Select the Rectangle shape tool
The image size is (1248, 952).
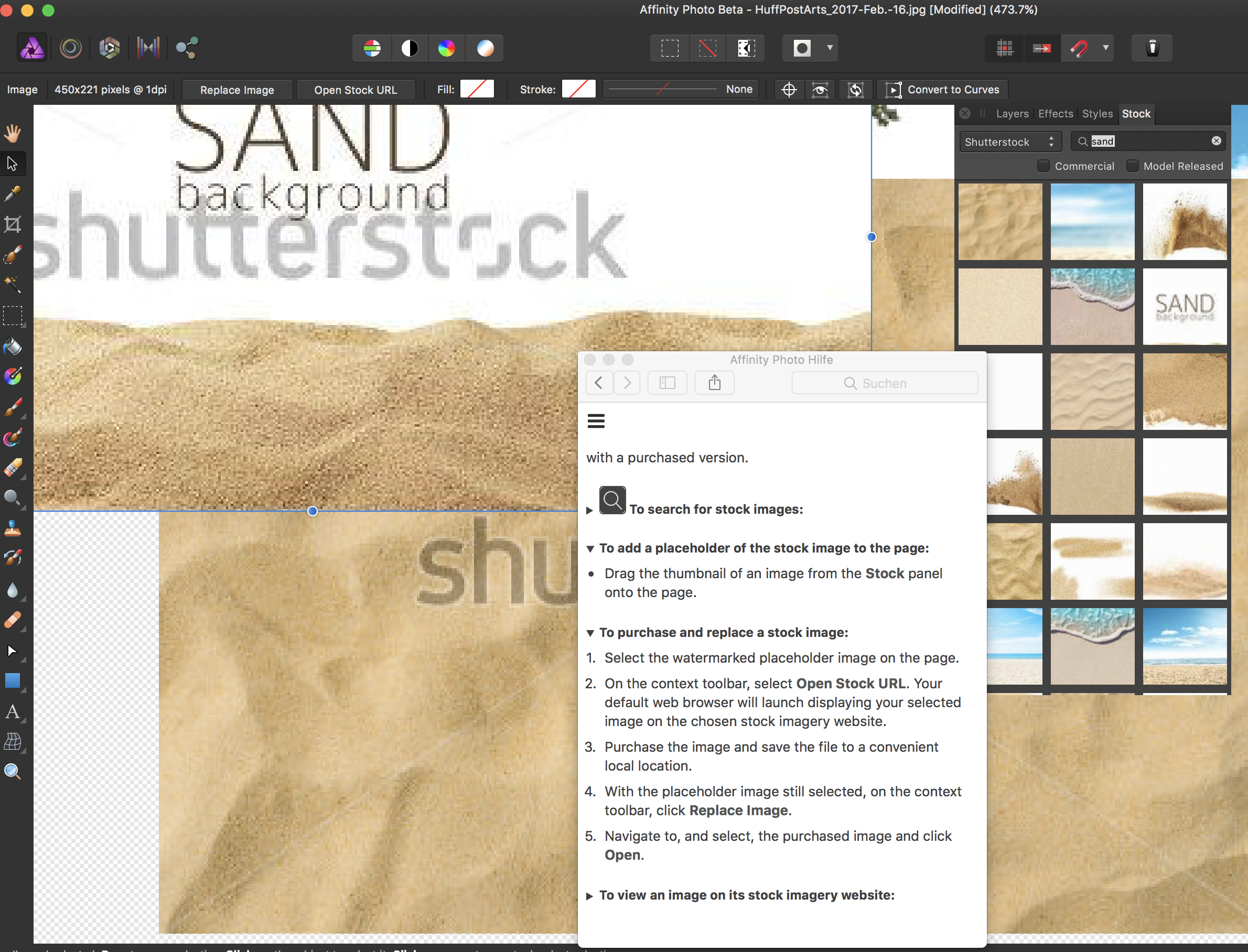pyautogui.click(x=13, y=680)
